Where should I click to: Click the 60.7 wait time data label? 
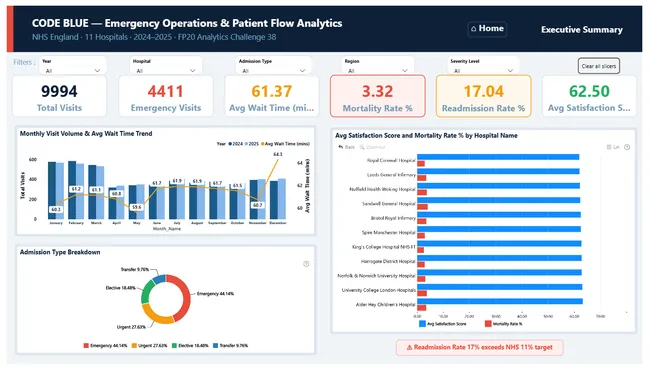pos(257,205)
